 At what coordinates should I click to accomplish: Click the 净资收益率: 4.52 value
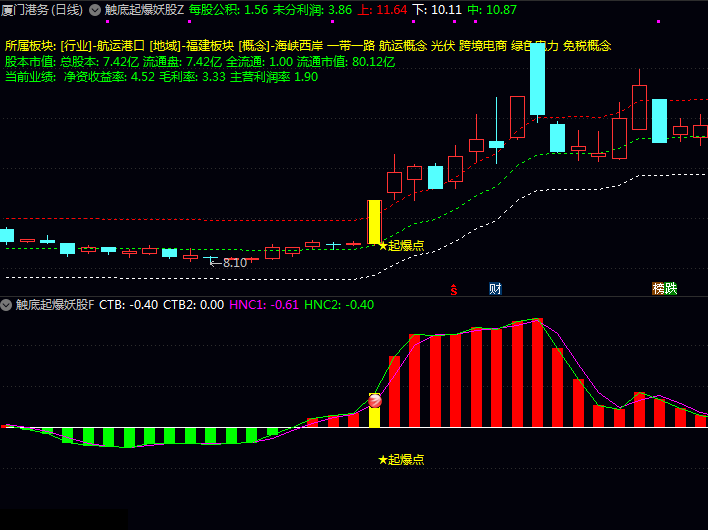click(x=109, y=77)
